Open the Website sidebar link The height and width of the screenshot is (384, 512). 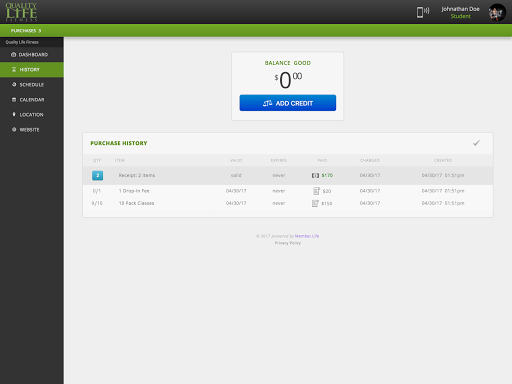click(x=32, y=130)
